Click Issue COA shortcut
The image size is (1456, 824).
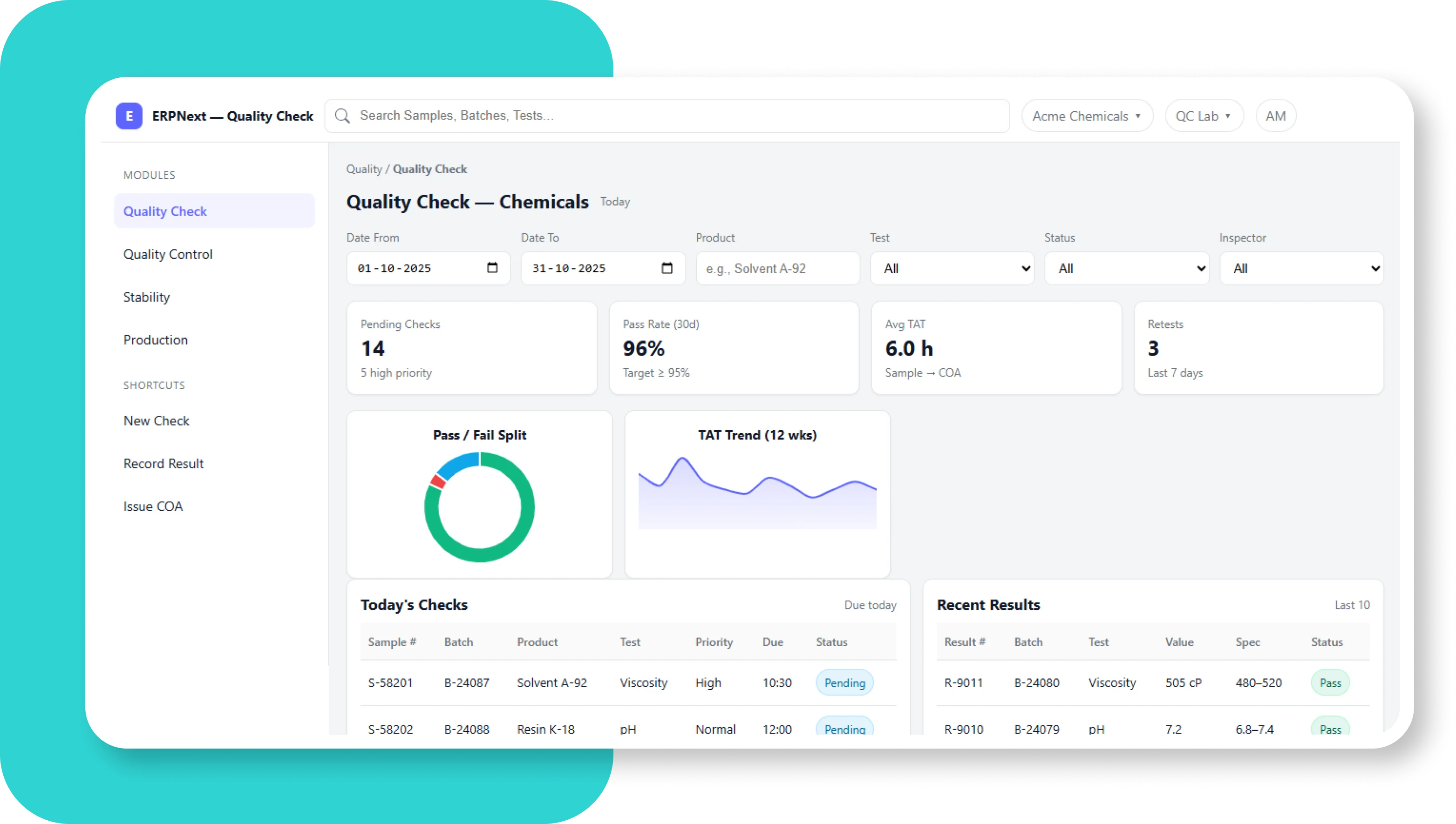tap(153, 506)
